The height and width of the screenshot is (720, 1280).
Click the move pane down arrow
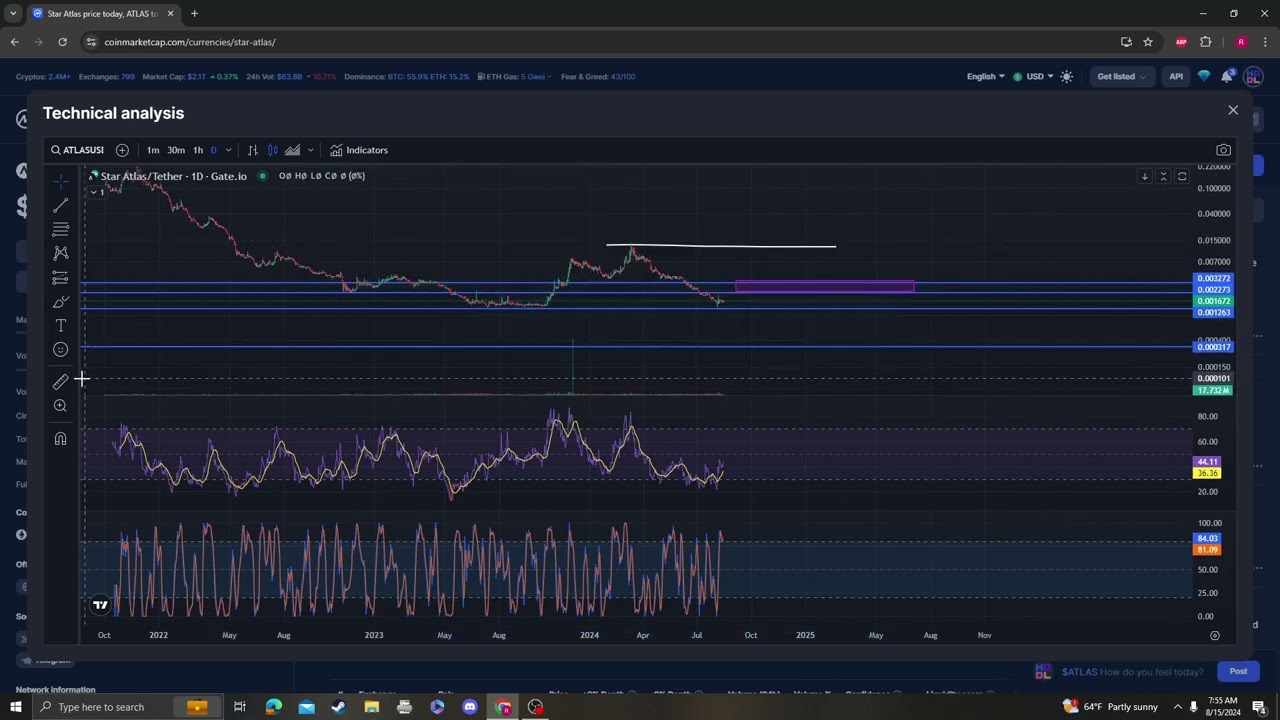coord(1144,176)
